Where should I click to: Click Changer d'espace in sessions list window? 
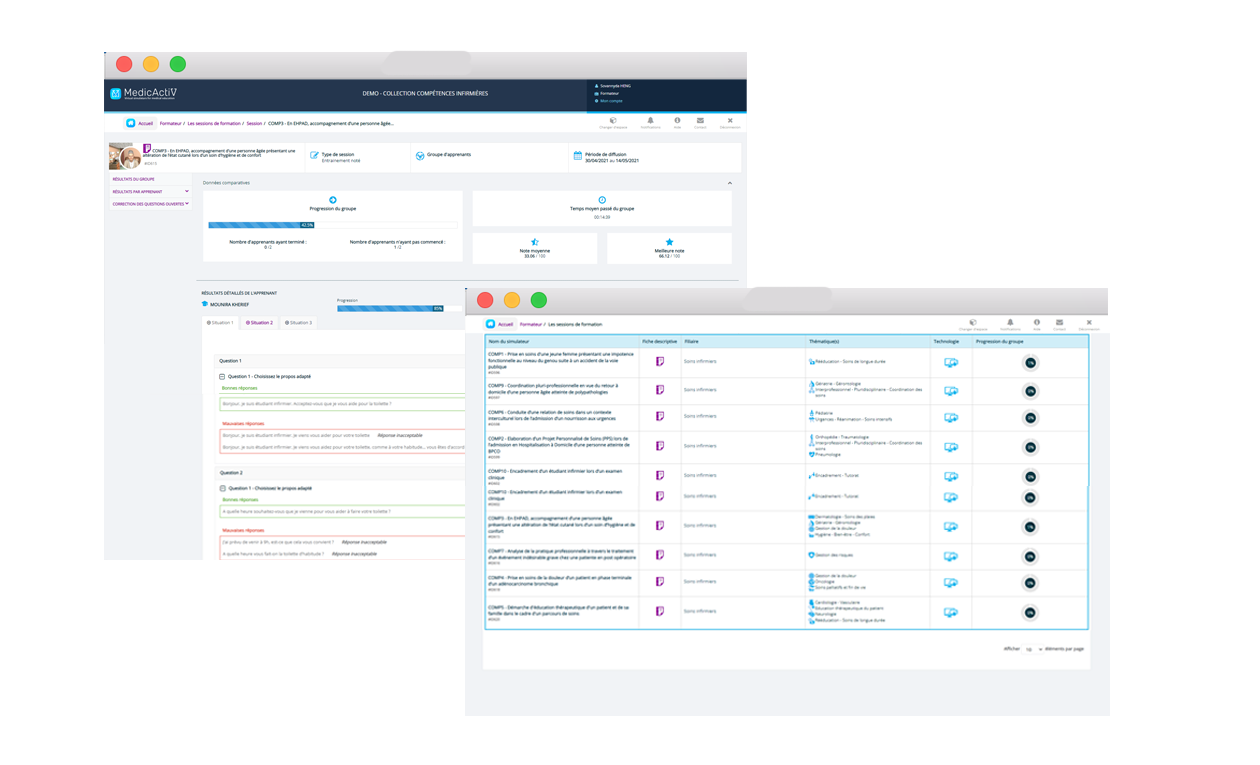click(x=973, y=324)
